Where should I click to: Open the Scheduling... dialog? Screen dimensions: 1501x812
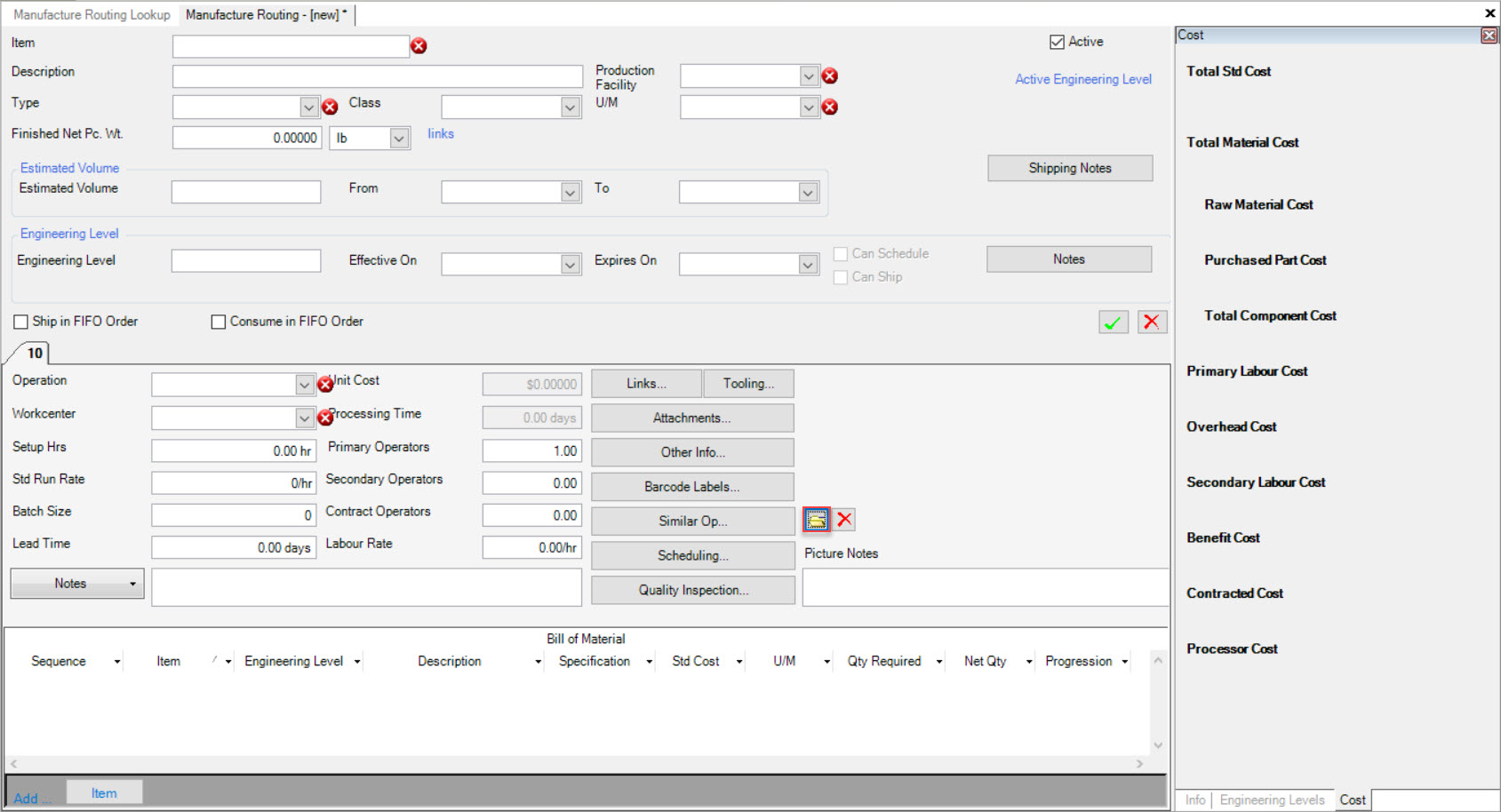pyautogui.click(x=692, y=556)
